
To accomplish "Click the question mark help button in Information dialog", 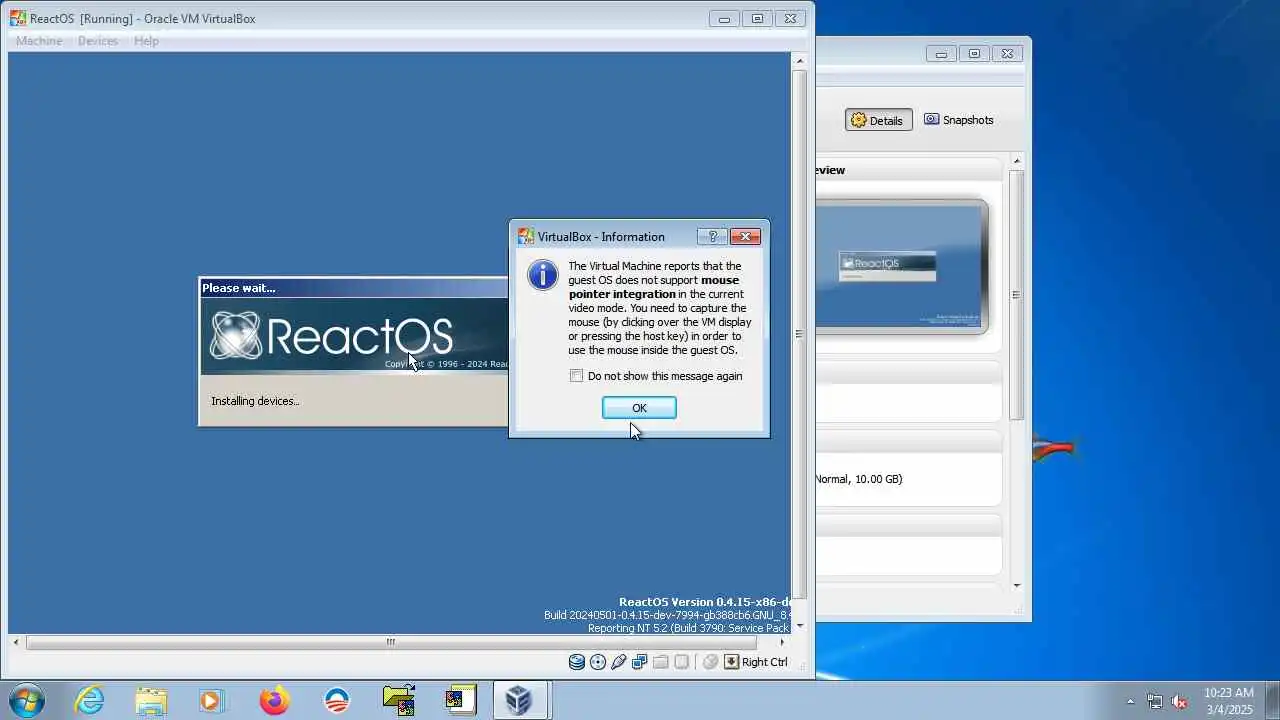I will coord(712,237).
